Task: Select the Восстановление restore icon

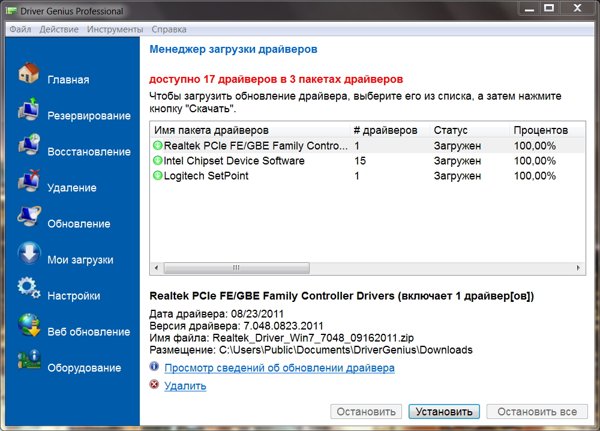Action: tap(29, 145)
